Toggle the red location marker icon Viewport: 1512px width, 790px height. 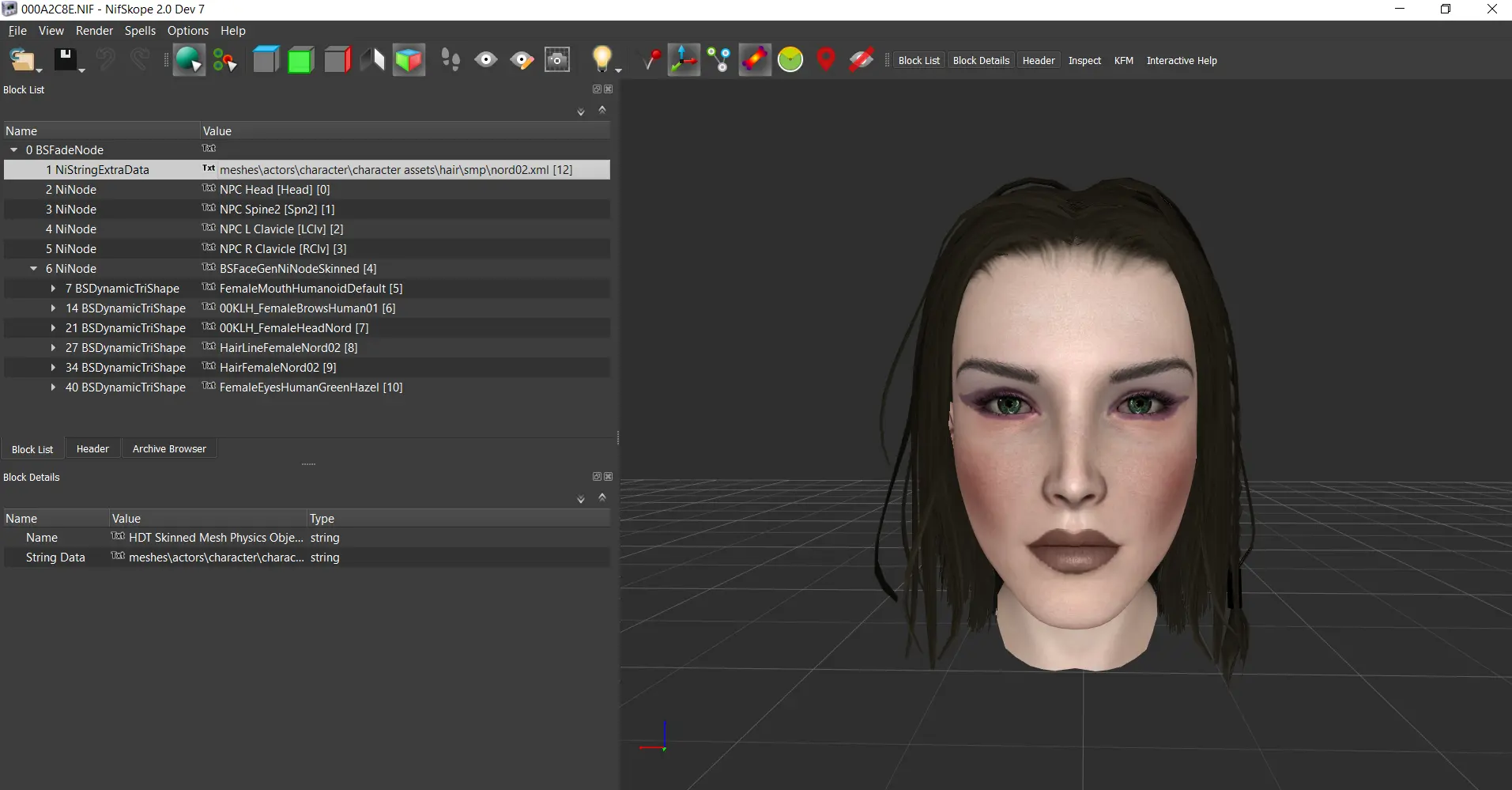[826, 60]
